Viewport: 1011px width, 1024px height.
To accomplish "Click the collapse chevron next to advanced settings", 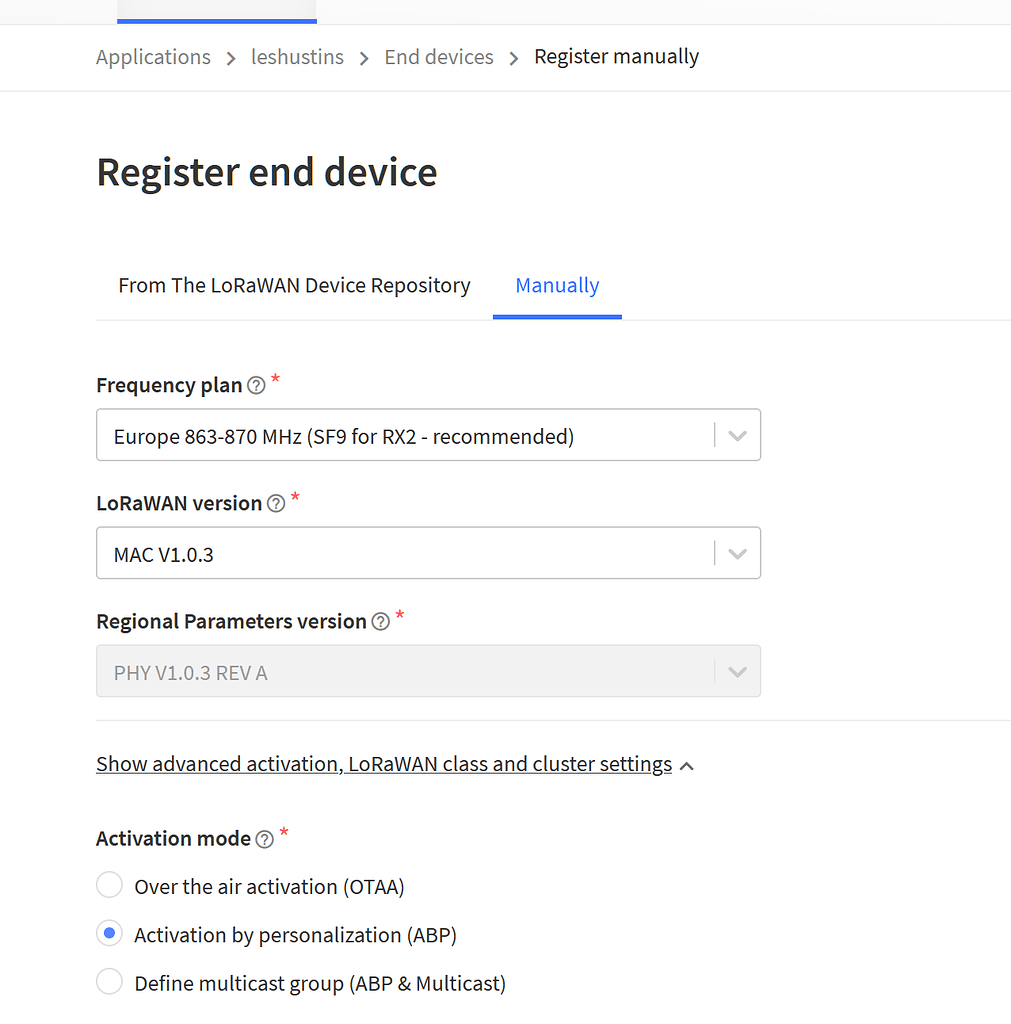I will (687, 765).
